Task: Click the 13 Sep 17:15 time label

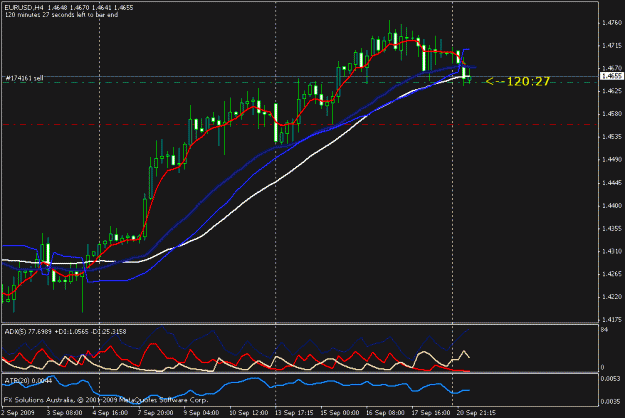Action: tap(295, 413)
